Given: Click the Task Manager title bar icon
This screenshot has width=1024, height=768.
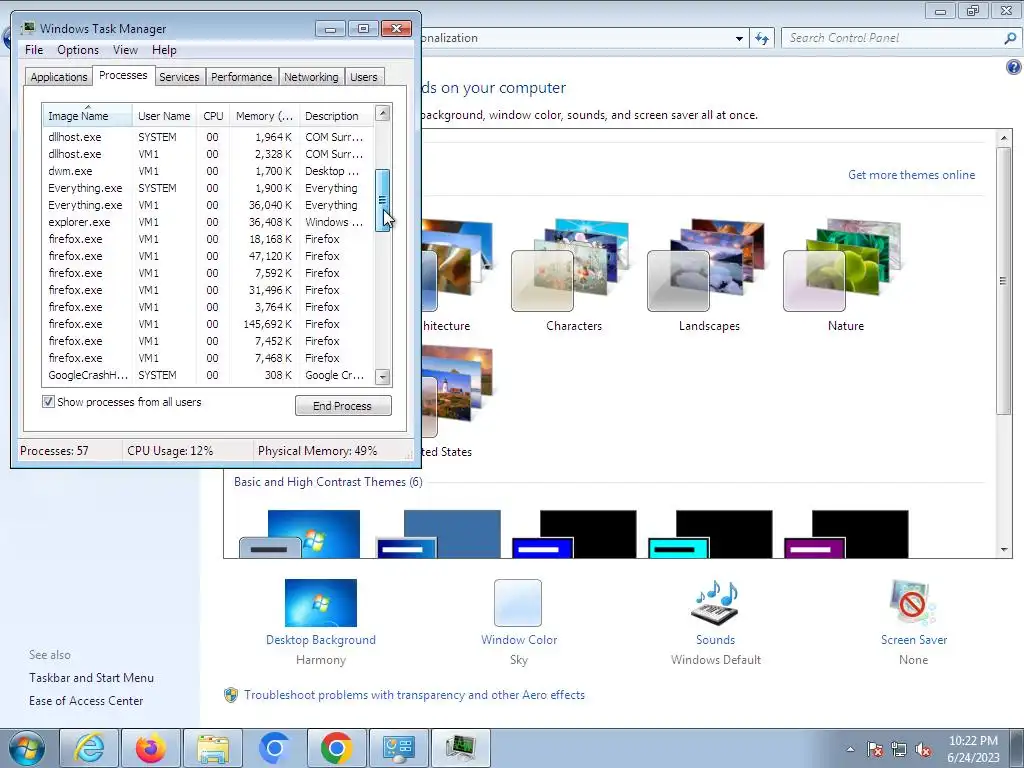Looking at the screenshot, I should [28, 28].
